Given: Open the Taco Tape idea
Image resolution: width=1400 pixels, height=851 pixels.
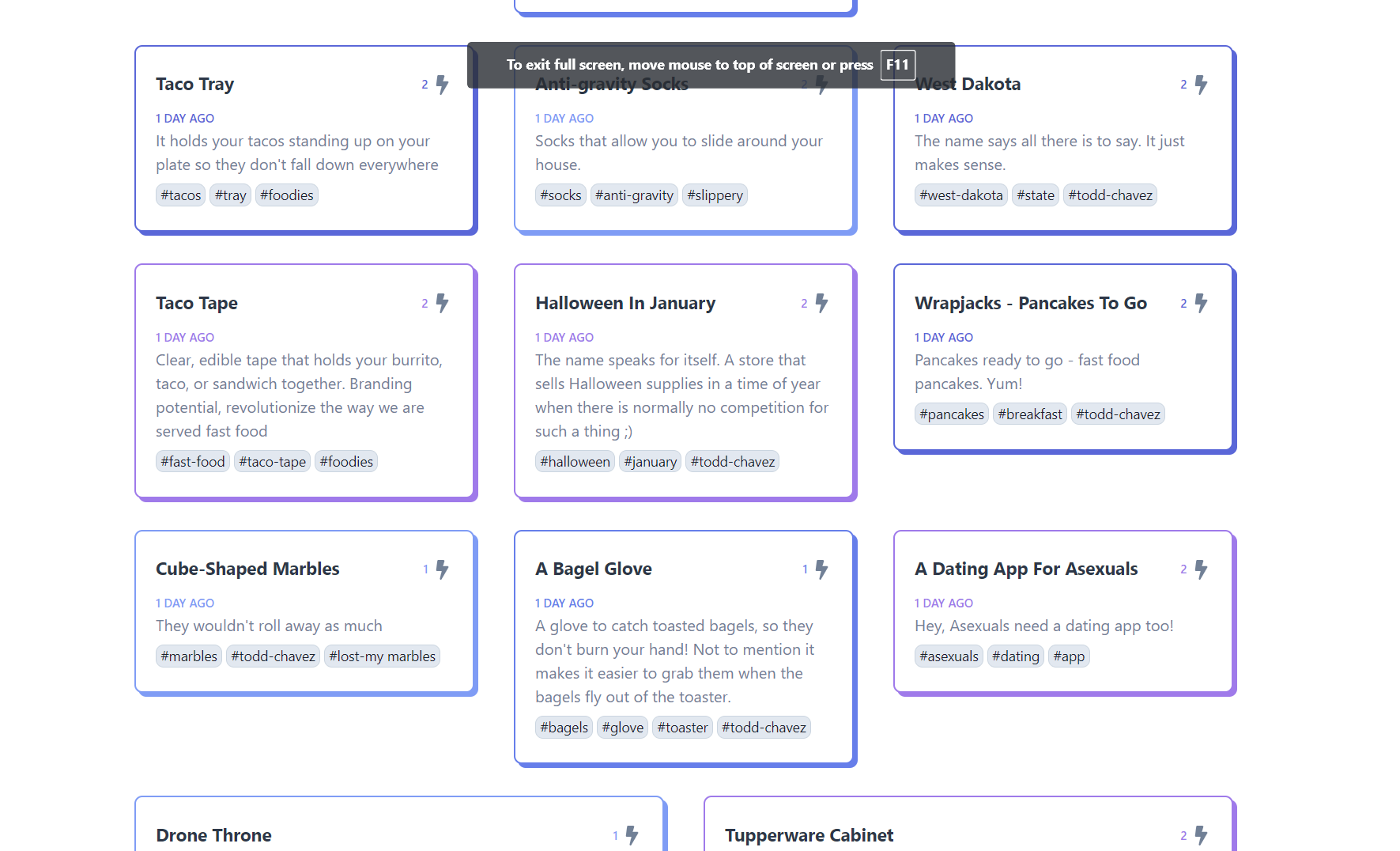Looking at the screenshot, I should (x=197, y=303).
